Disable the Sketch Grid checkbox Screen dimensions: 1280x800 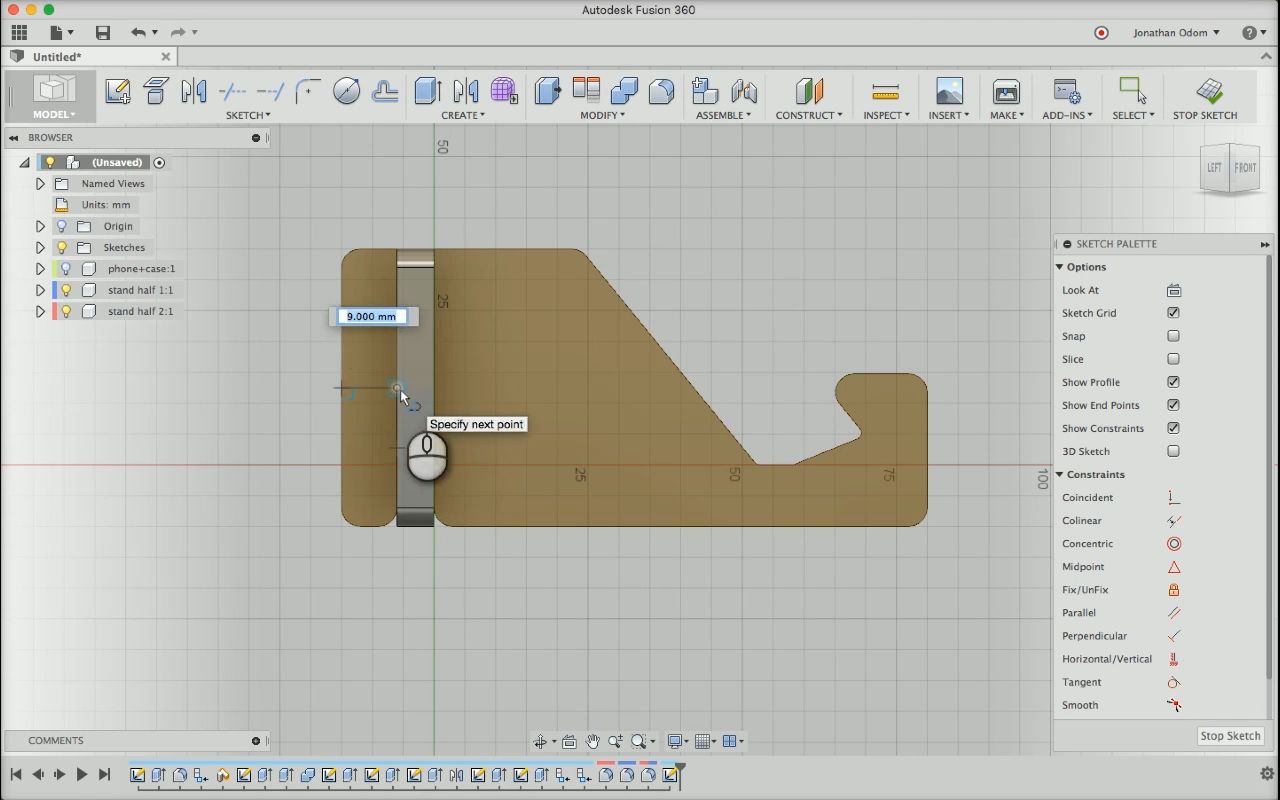click(1173, 313)
